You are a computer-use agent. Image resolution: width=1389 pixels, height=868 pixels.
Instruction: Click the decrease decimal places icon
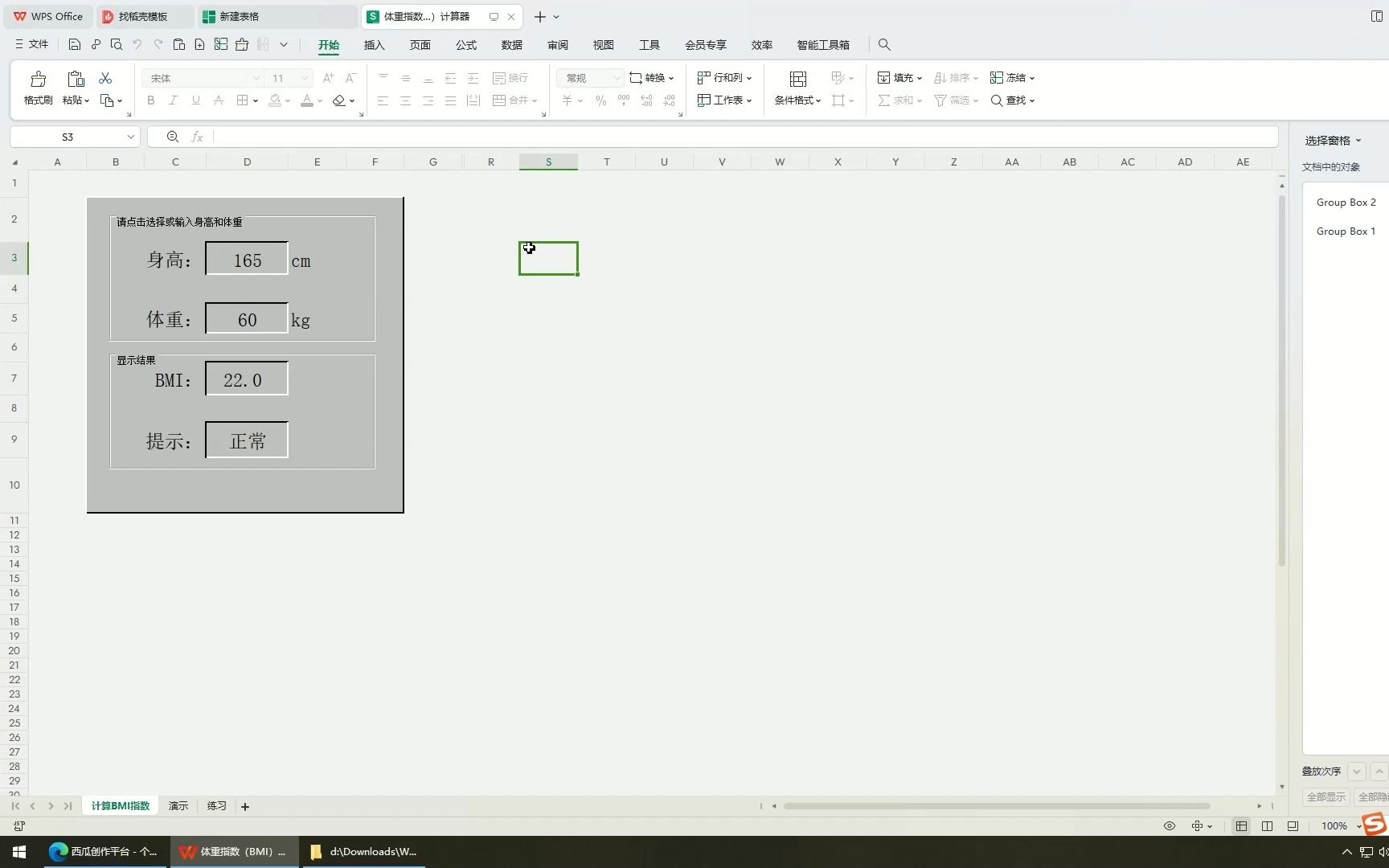(670, 100)
